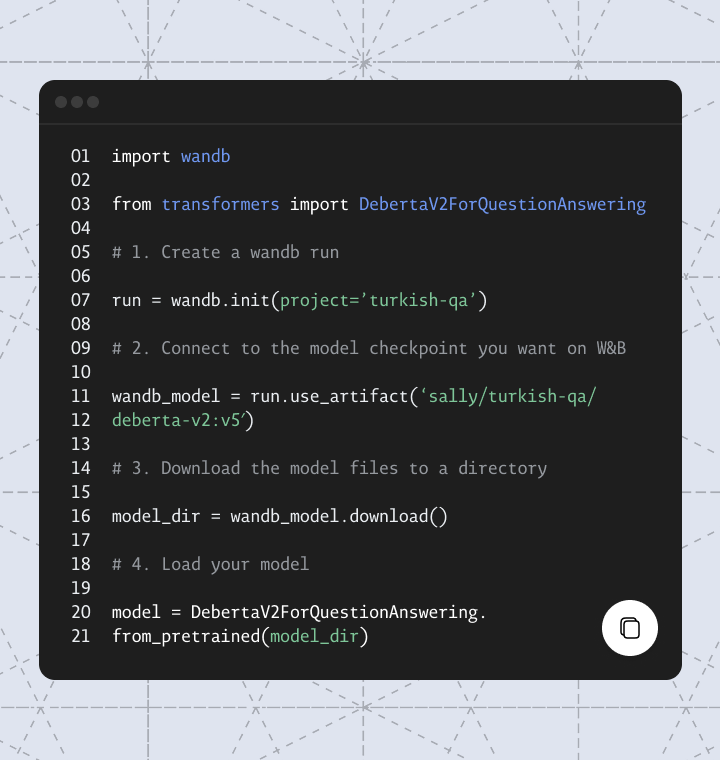Click the 'import wandb' line
This screenshot has height=760, width=720.
coord(171,157)
